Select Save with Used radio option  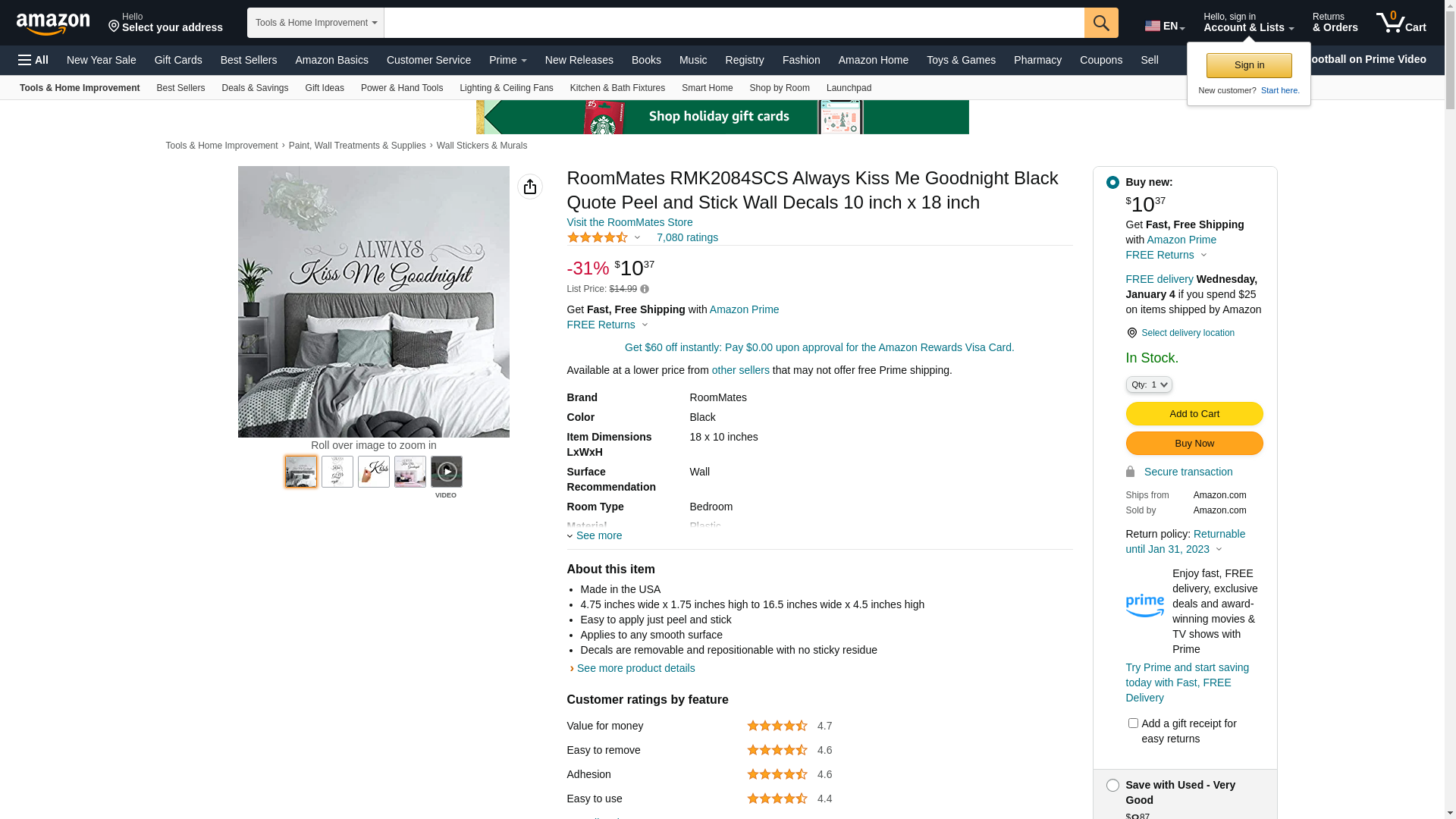tap(1112, 786)
